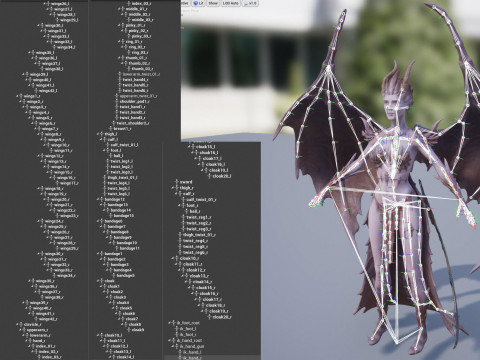Collapse the middle_01_r bone branch

pos(119,9)
